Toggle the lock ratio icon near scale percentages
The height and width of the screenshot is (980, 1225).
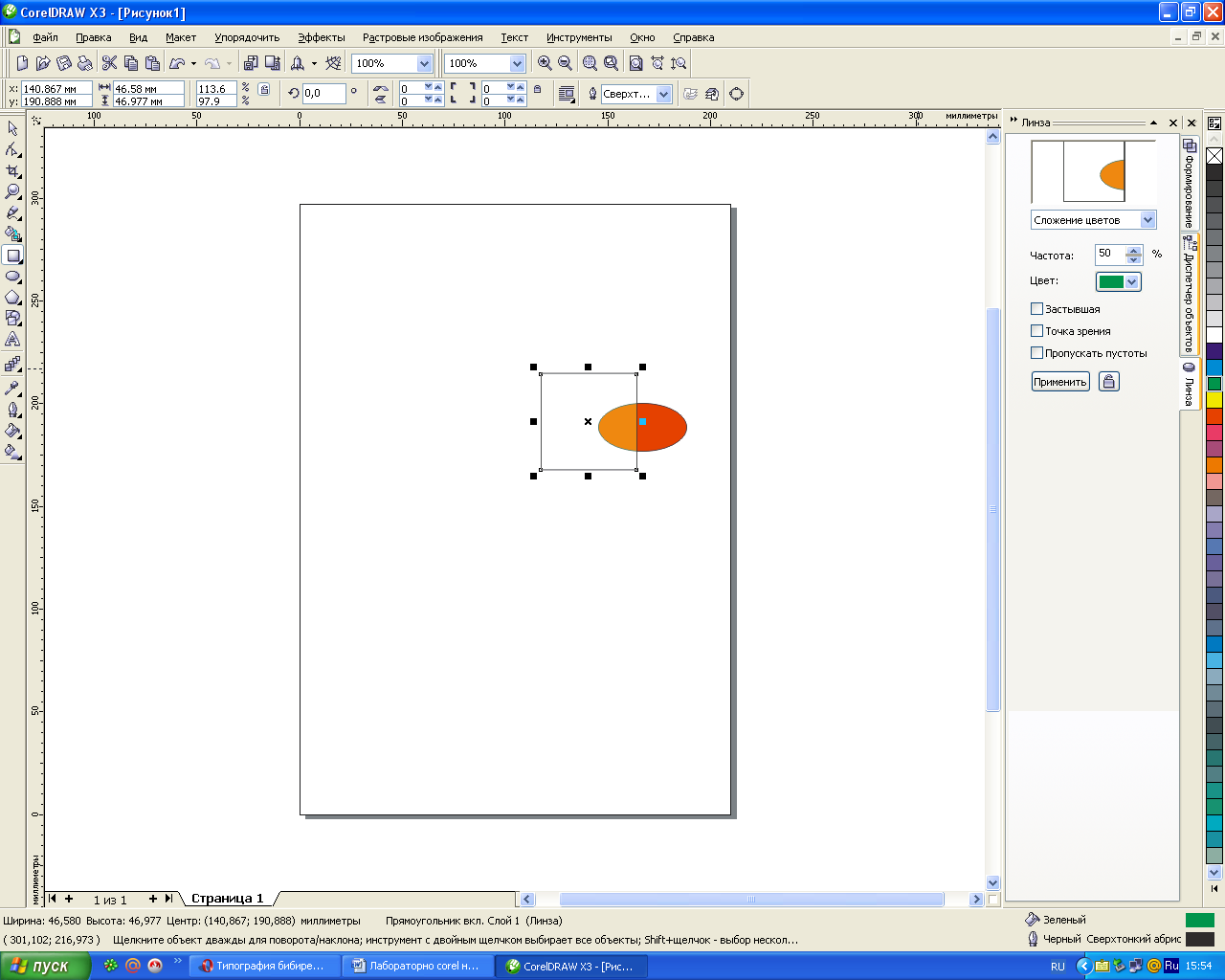264,90
